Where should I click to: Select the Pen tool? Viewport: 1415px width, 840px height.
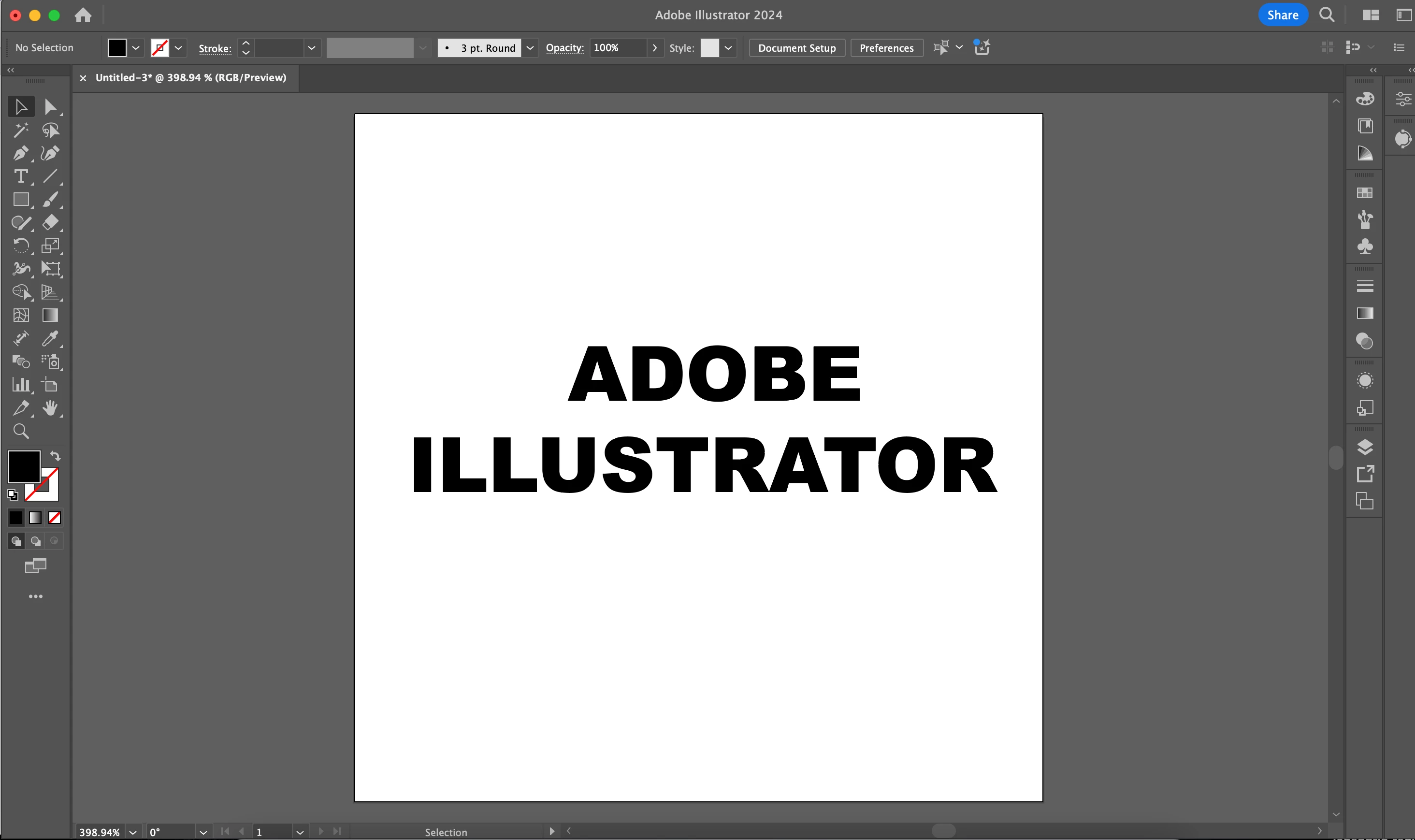click(x=20, y=153)
